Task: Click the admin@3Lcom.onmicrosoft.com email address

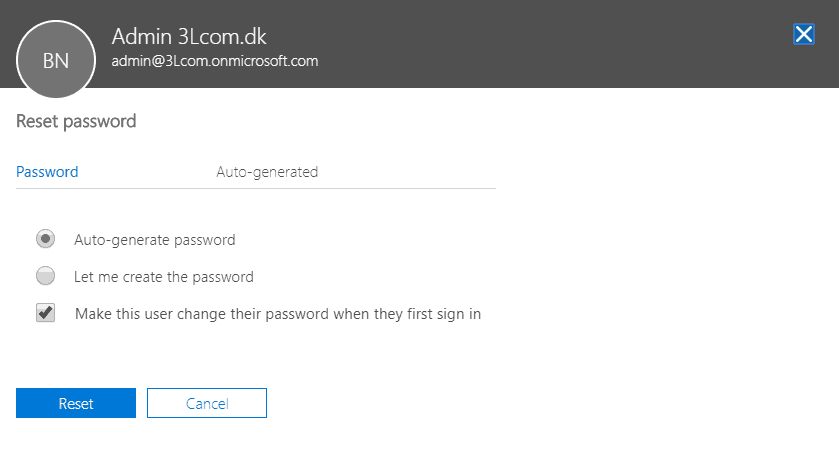Action: tap(215, 61)
